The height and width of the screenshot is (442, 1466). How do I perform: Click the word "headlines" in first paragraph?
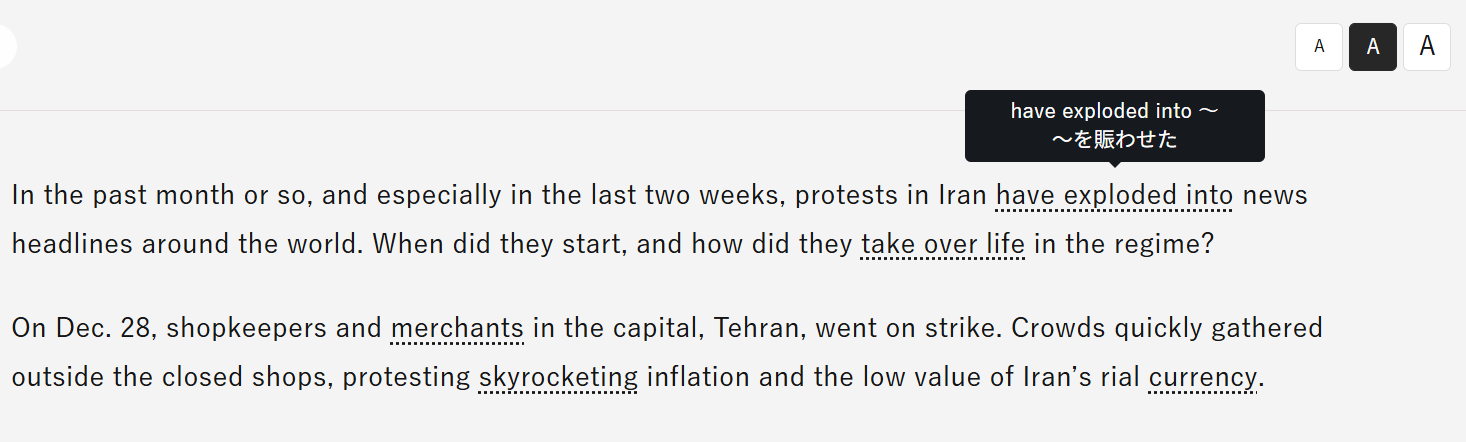click(x=72, y=245)
